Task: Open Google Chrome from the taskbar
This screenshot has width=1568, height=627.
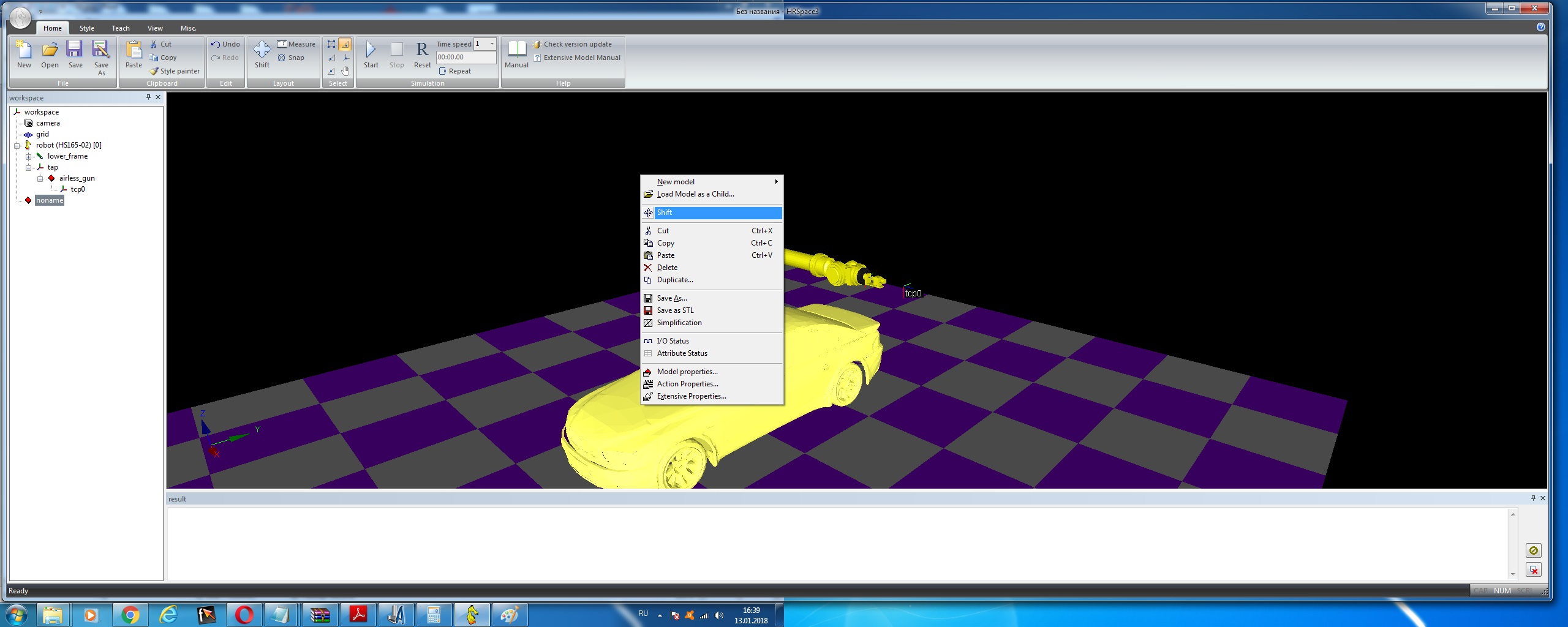Action: pyautogui.click(x=130, y=615)
